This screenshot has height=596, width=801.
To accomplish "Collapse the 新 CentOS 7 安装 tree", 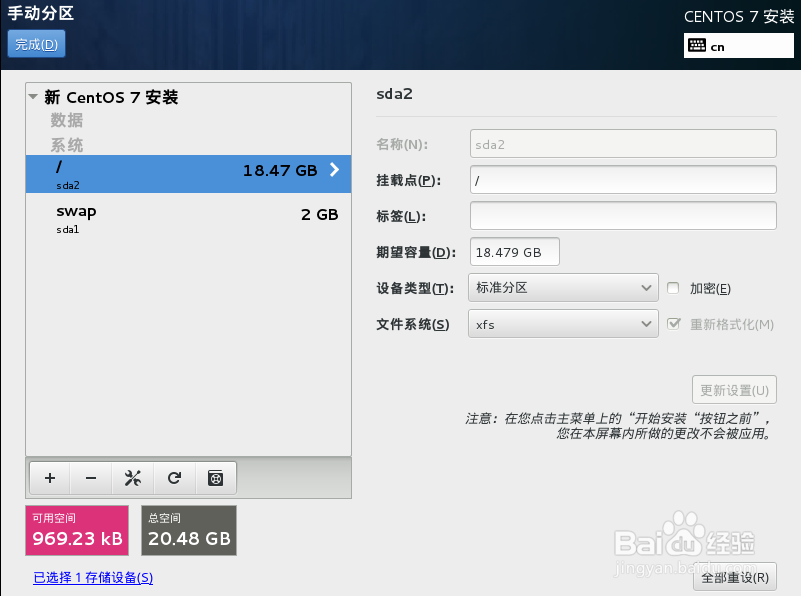I will point(33,97).
